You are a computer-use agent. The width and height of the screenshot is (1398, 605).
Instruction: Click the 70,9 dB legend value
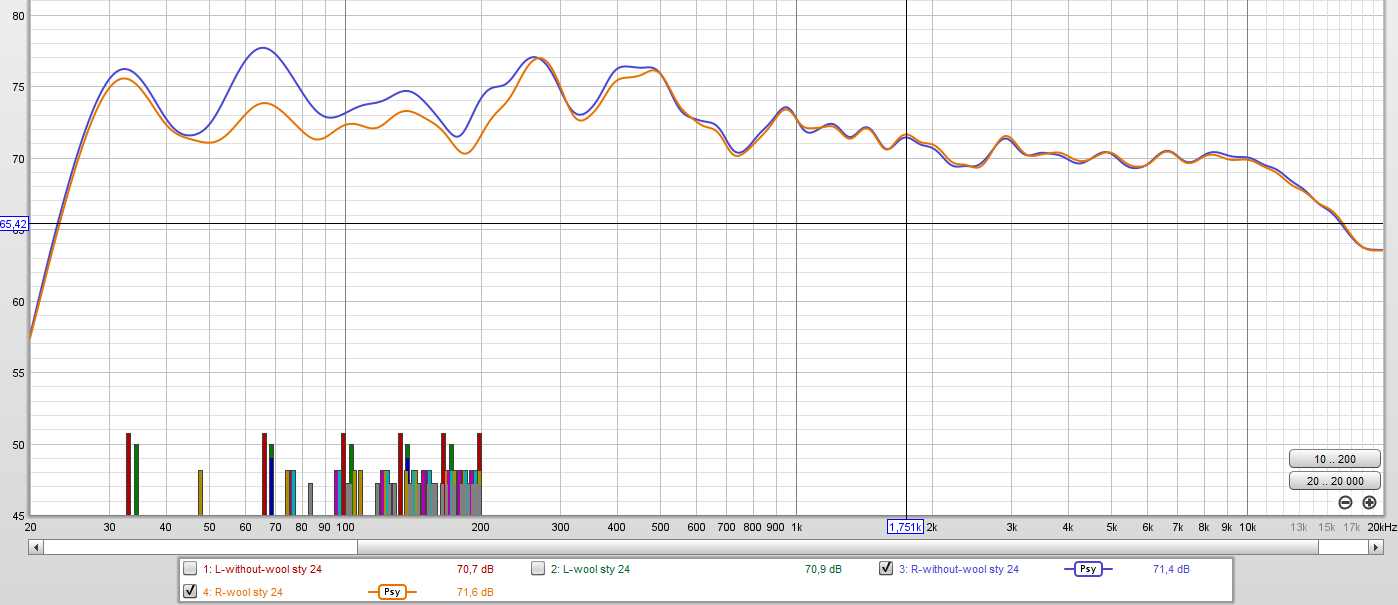(823, 569)
